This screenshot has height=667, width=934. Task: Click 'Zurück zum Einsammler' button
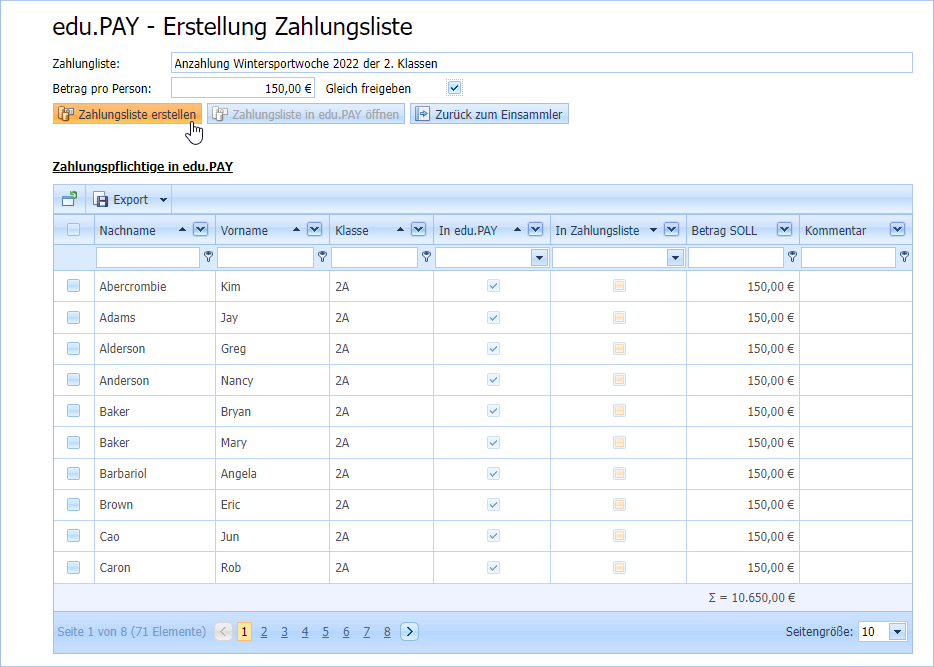(x=489, y=114)
